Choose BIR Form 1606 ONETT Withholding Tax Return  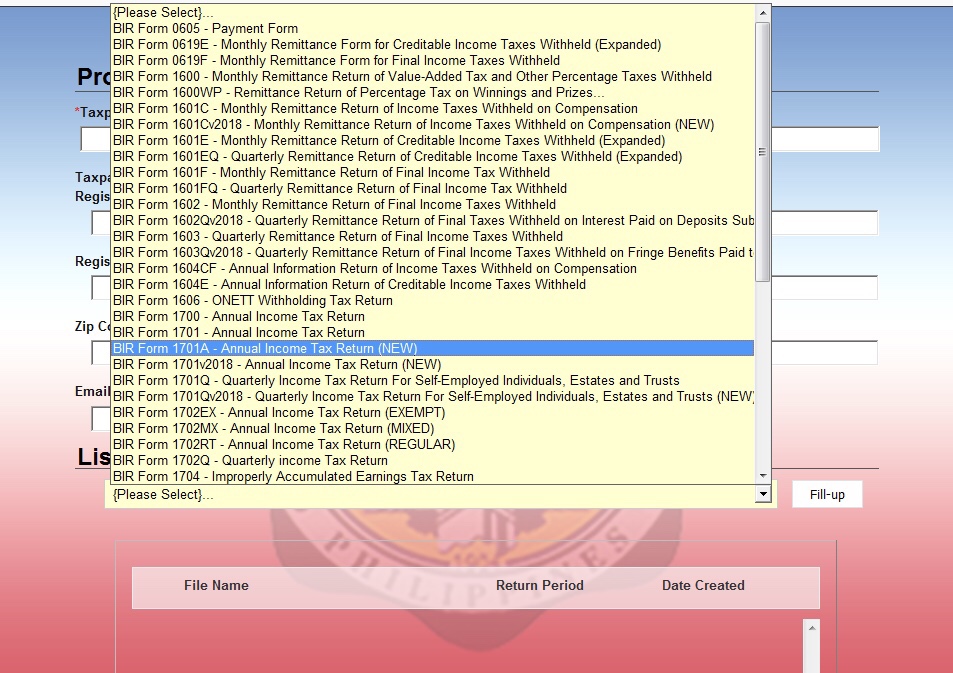tap(253, 301)
